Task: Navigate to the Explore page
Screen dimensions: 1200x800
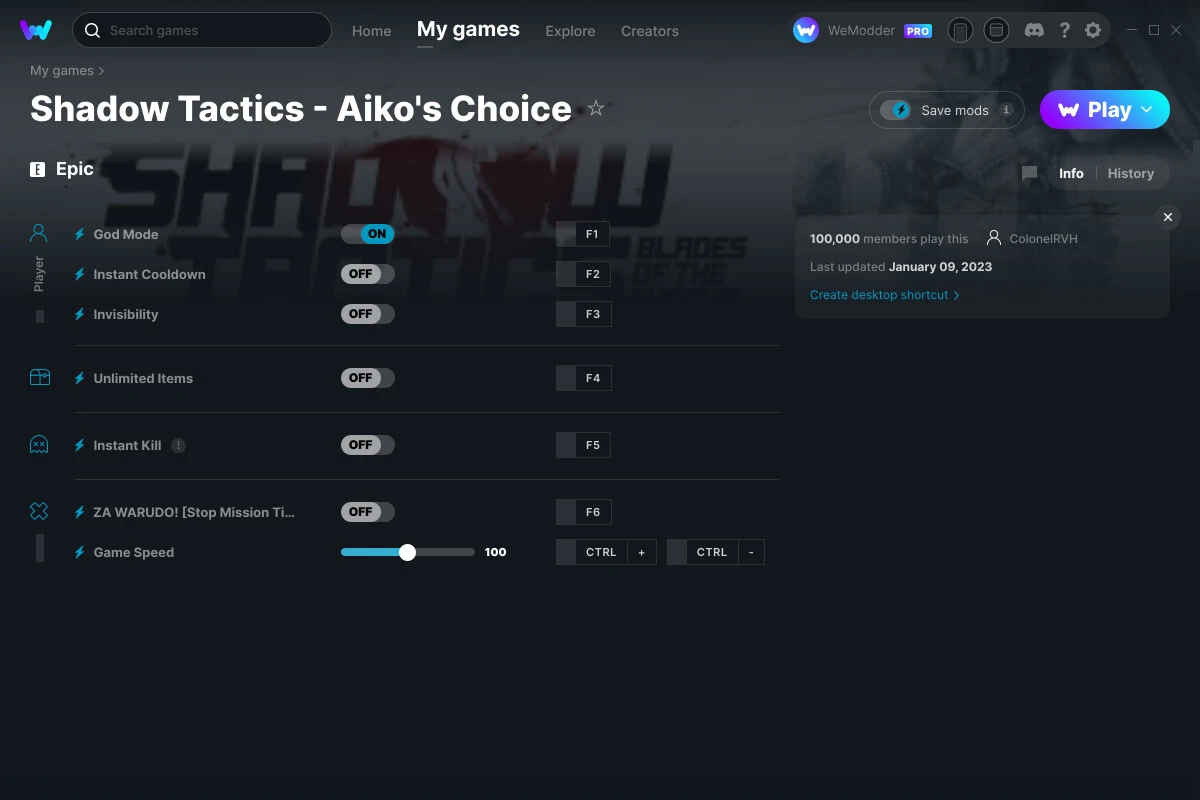Action: pyautogui.click(x=570, y=31)
